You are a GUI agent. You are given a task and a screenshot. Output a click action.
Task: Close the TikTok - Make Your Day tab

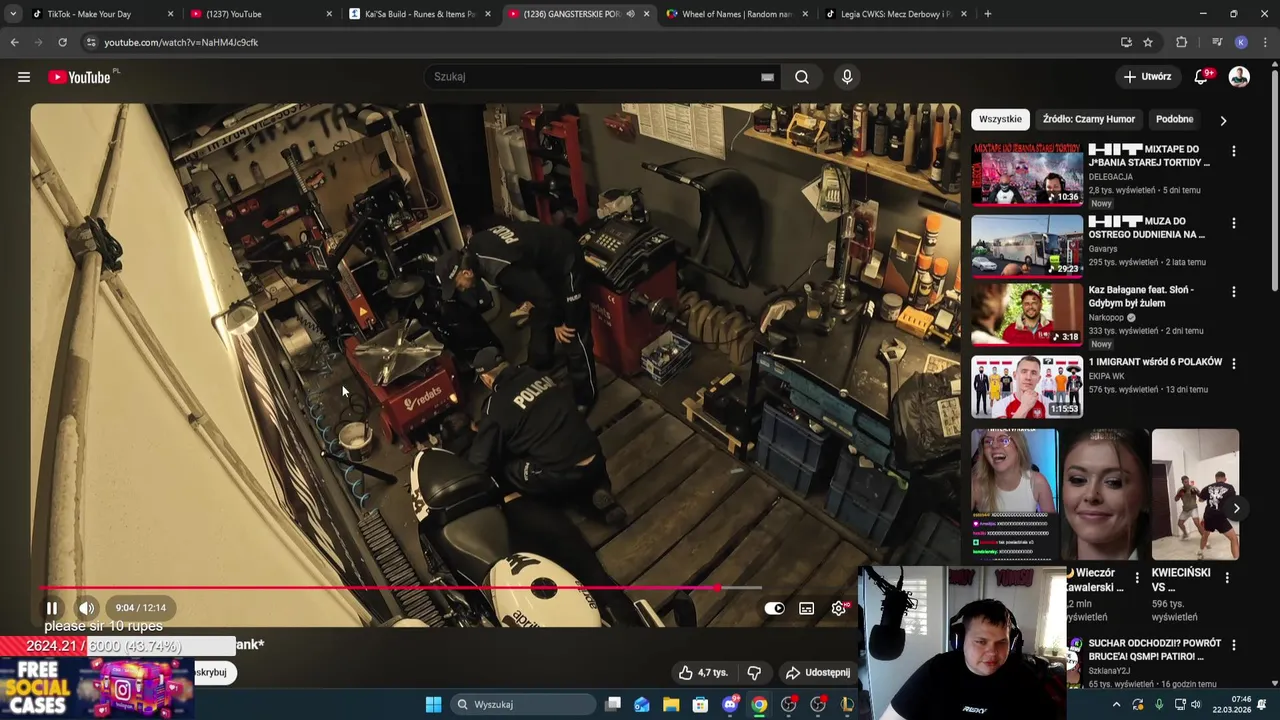pyautogui.click(x=170, y=14)
